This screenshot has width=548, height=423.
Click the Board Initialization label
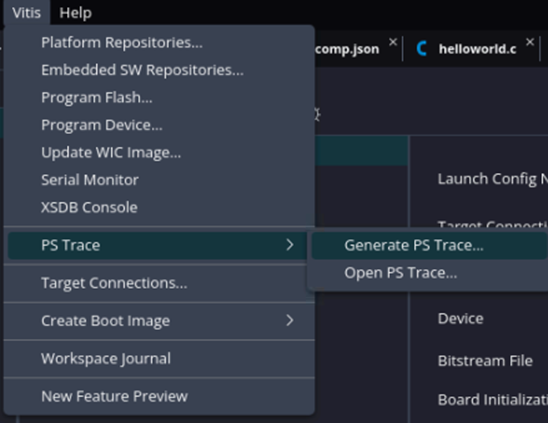click(493, 400)
